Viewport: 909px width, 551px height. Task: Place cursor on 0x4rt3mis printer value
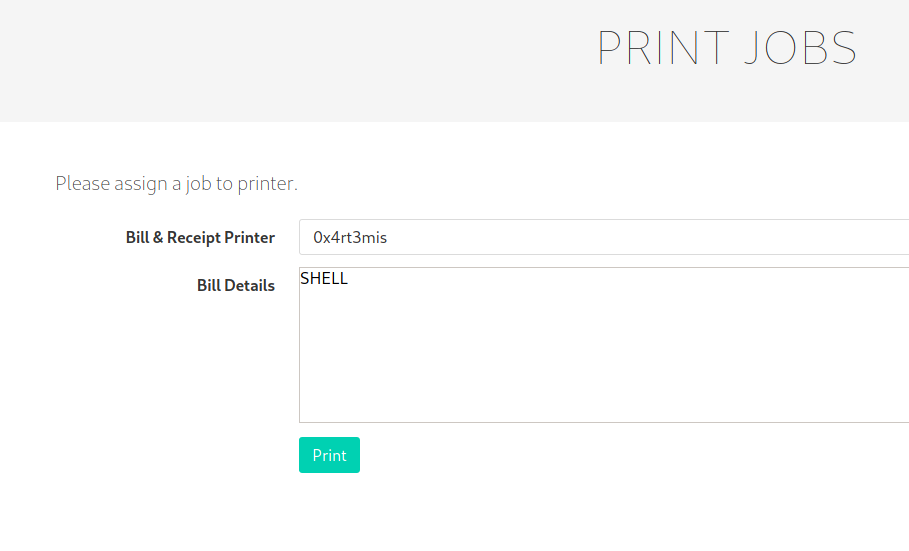coord(350,237)
